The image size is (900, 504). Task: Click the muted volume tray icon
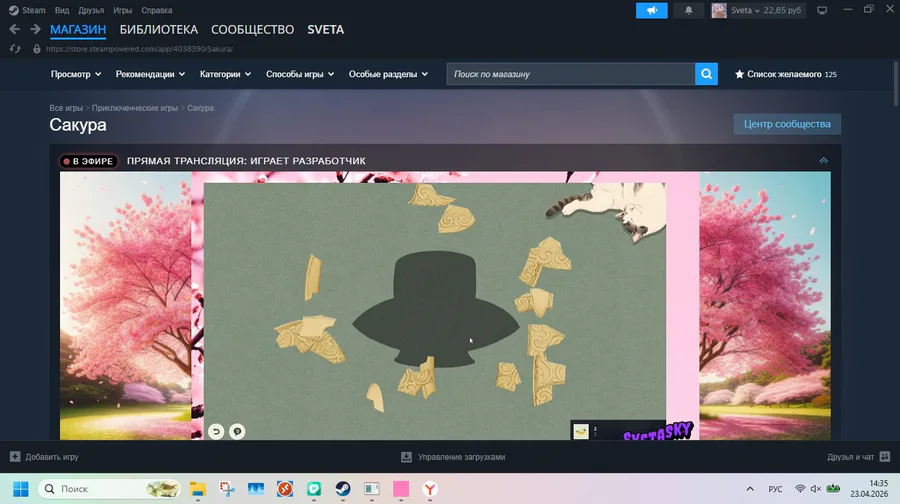pos(816,489)
